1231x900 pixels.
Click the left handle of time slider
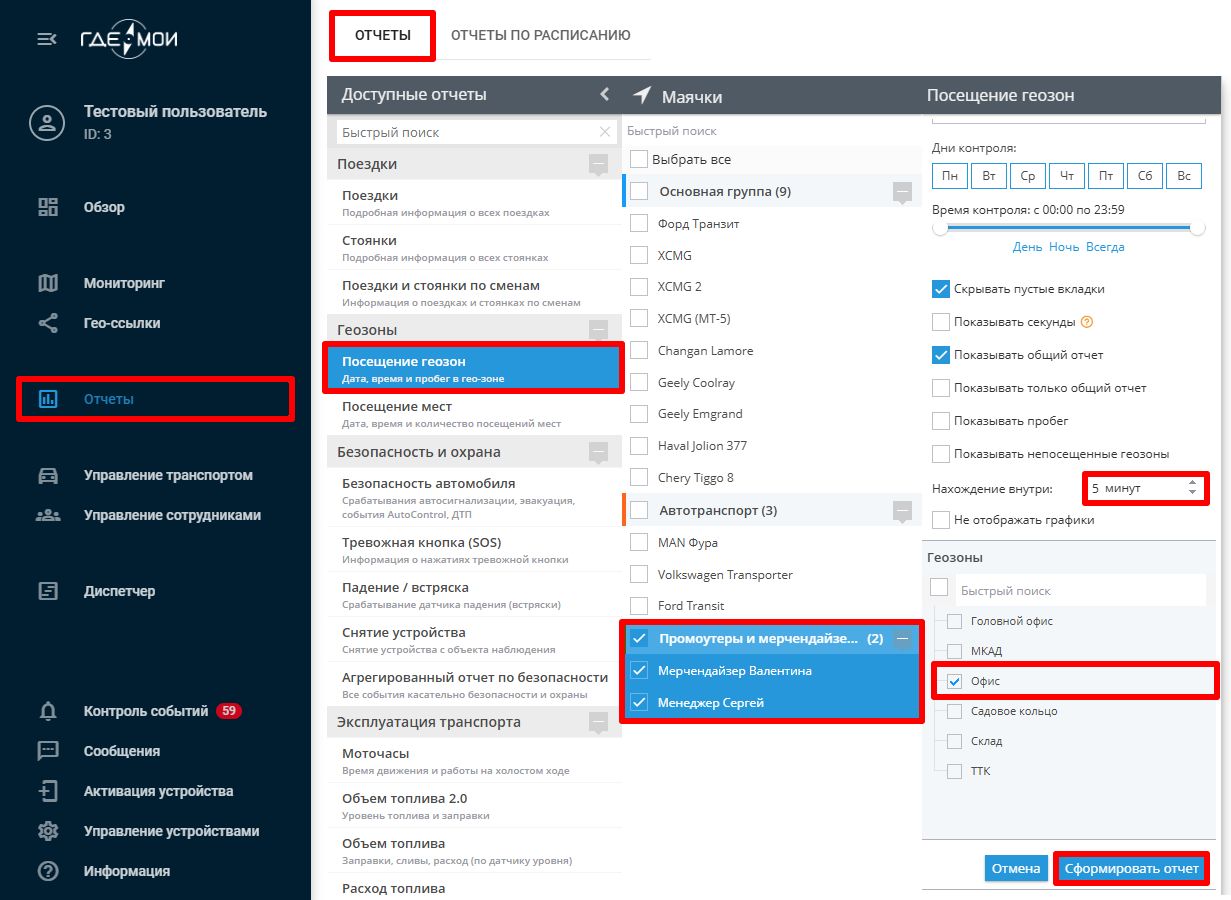click(940, 228)
